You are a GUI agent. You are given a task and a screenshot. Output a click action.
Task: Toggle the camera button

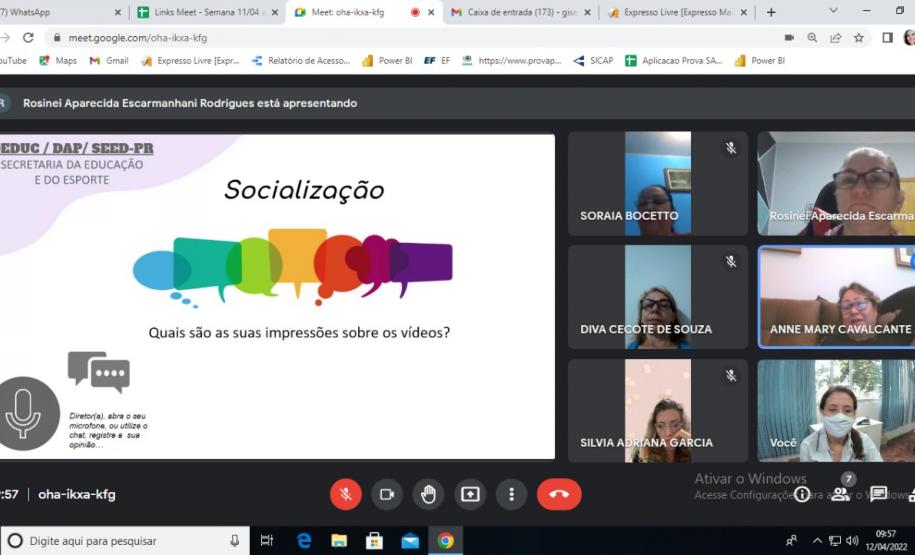[x=387, y=494]
